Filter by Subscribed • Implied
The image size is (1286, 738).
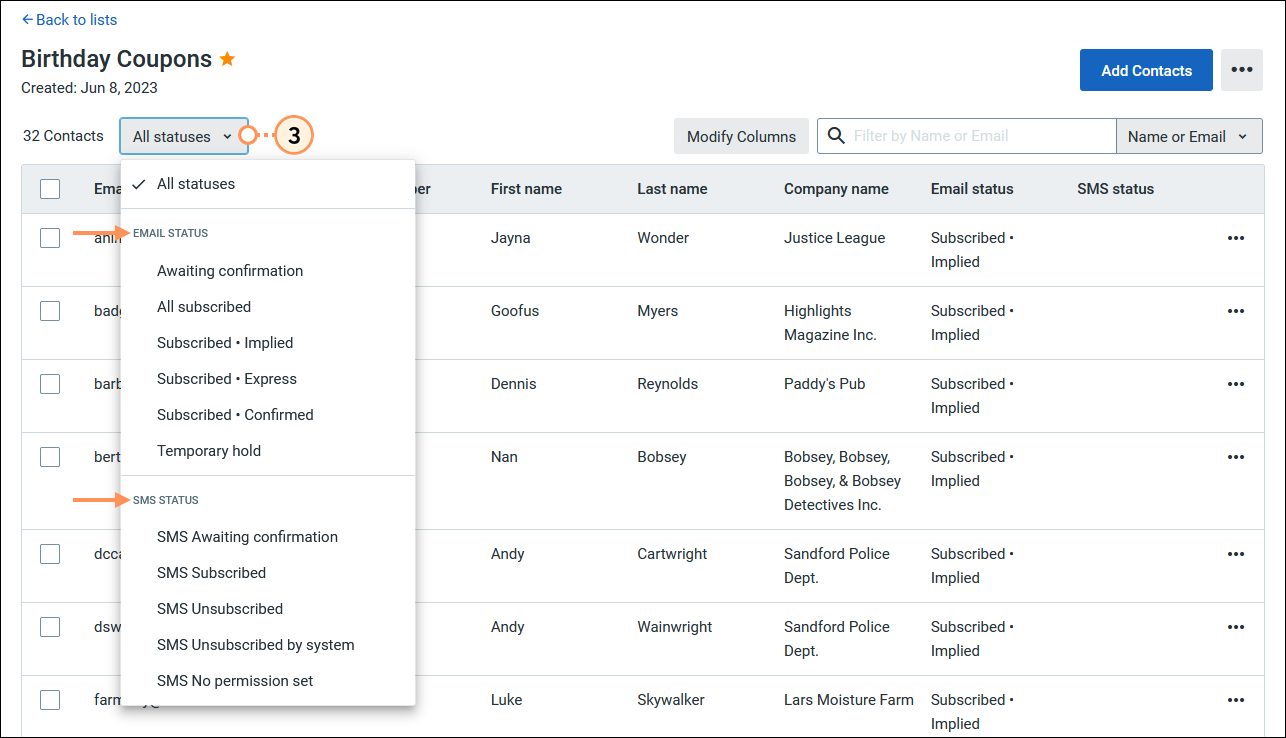point(268,343)
